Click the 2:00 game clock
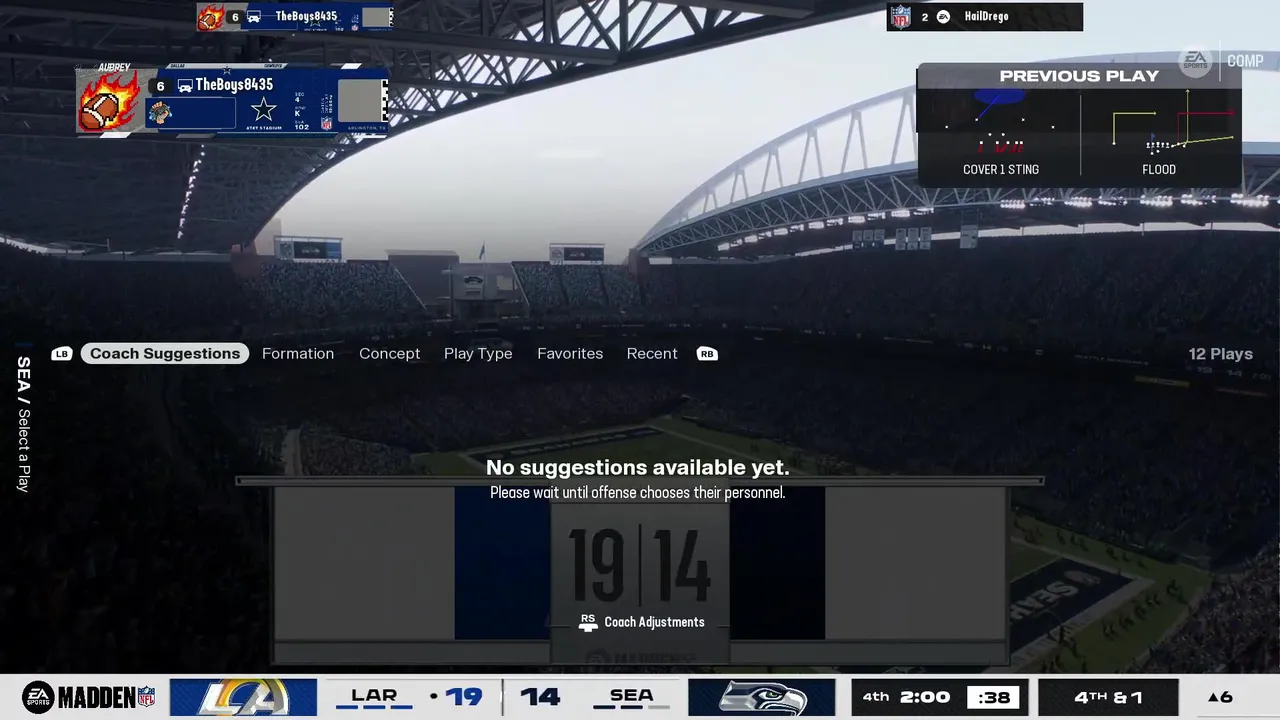The image size is (1280, 720). [x=924, y=697]
